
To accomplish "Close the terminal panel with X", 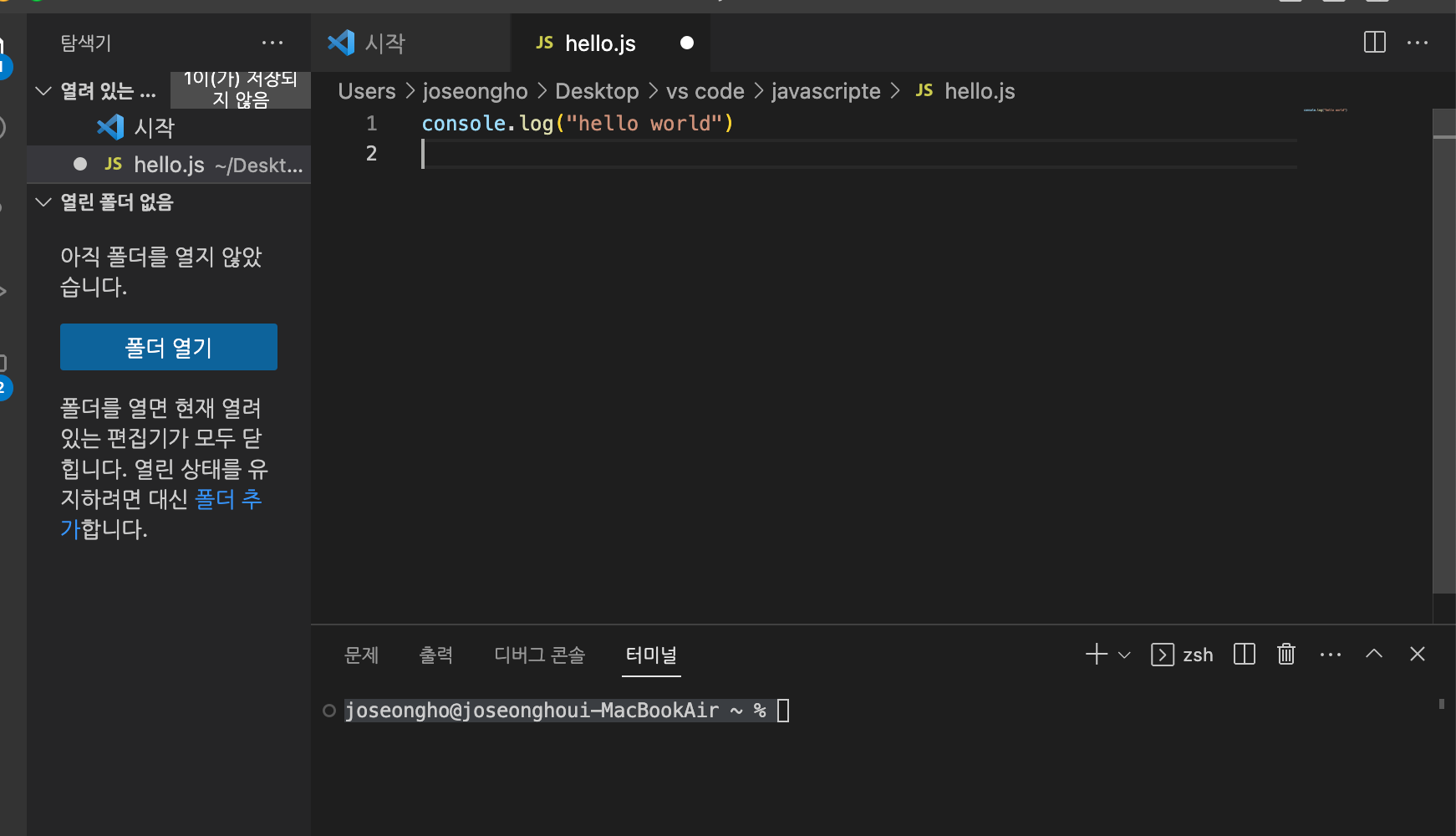I will 1418,654.
